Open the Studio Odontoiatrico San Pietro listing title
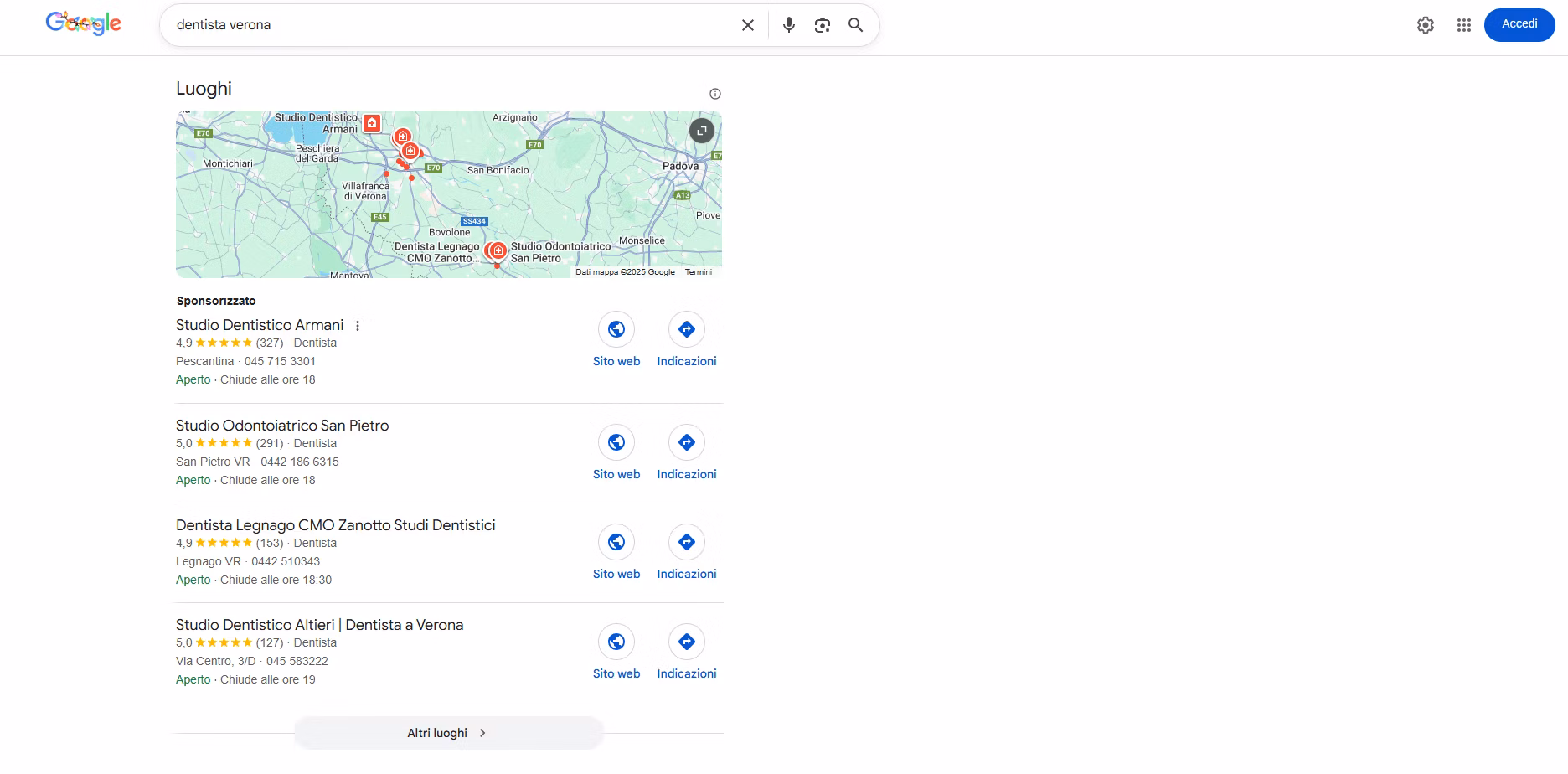This screenshot has height=774, width=1568. coord(282,426)
